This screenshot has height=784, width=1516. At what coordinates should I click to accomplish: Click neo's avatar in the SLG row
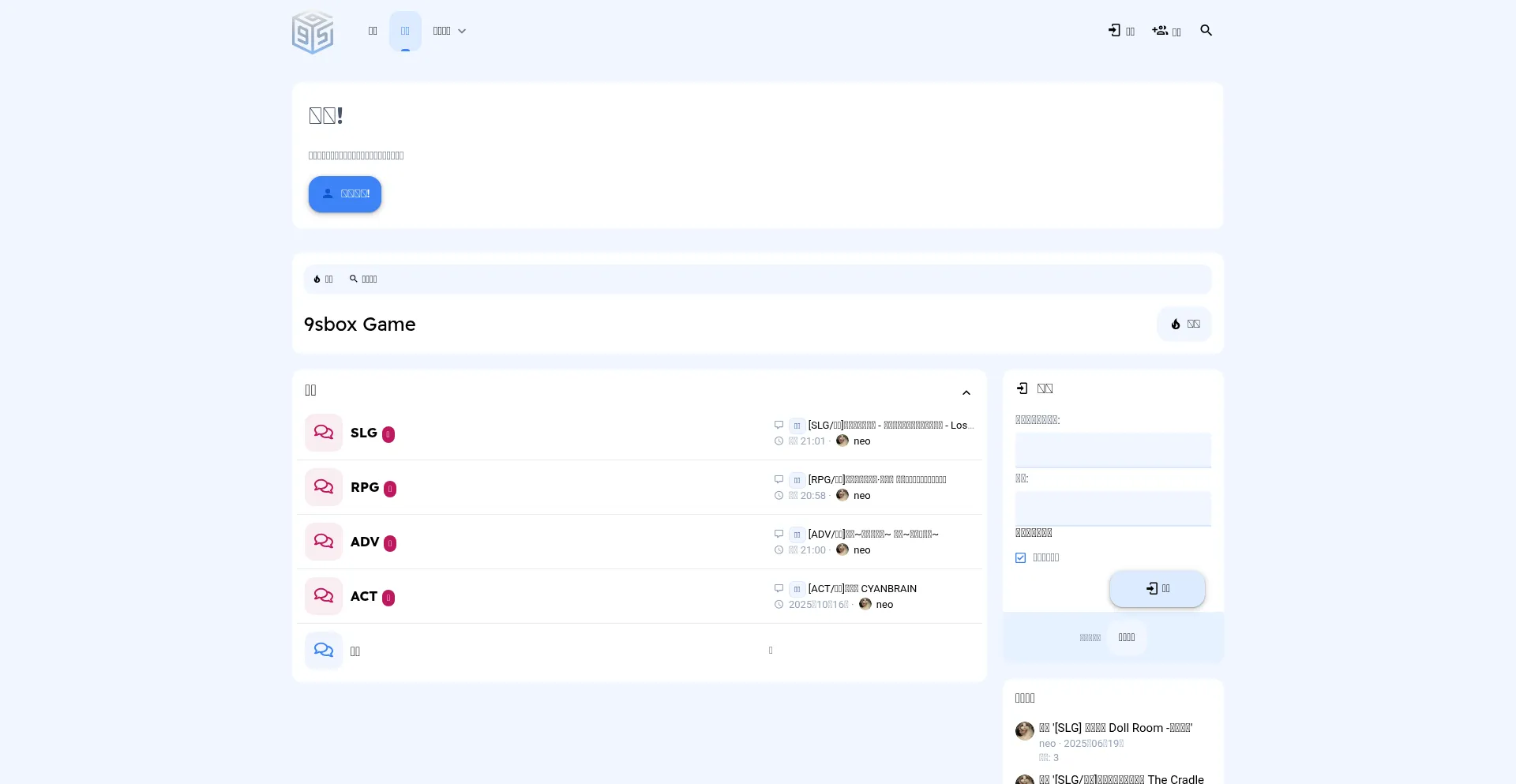coord(842,441)
